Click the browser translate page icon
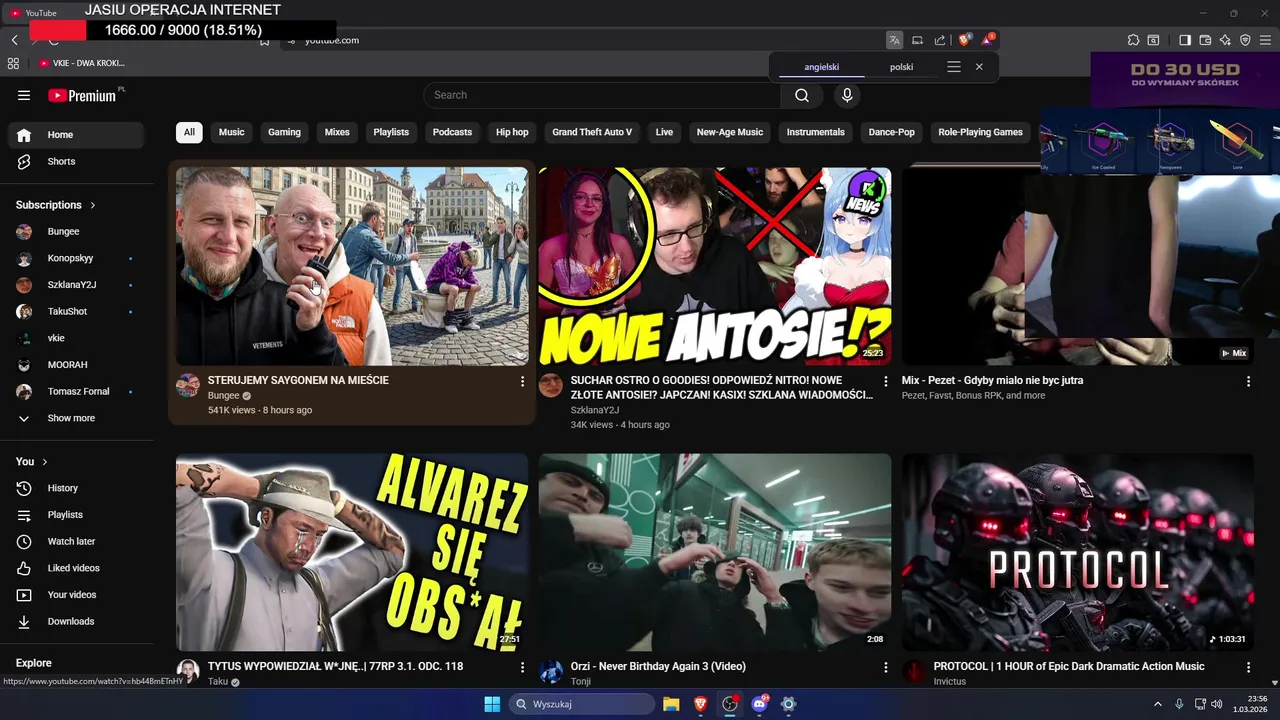This screenshot has width=1280, height=720. point(894,40)
